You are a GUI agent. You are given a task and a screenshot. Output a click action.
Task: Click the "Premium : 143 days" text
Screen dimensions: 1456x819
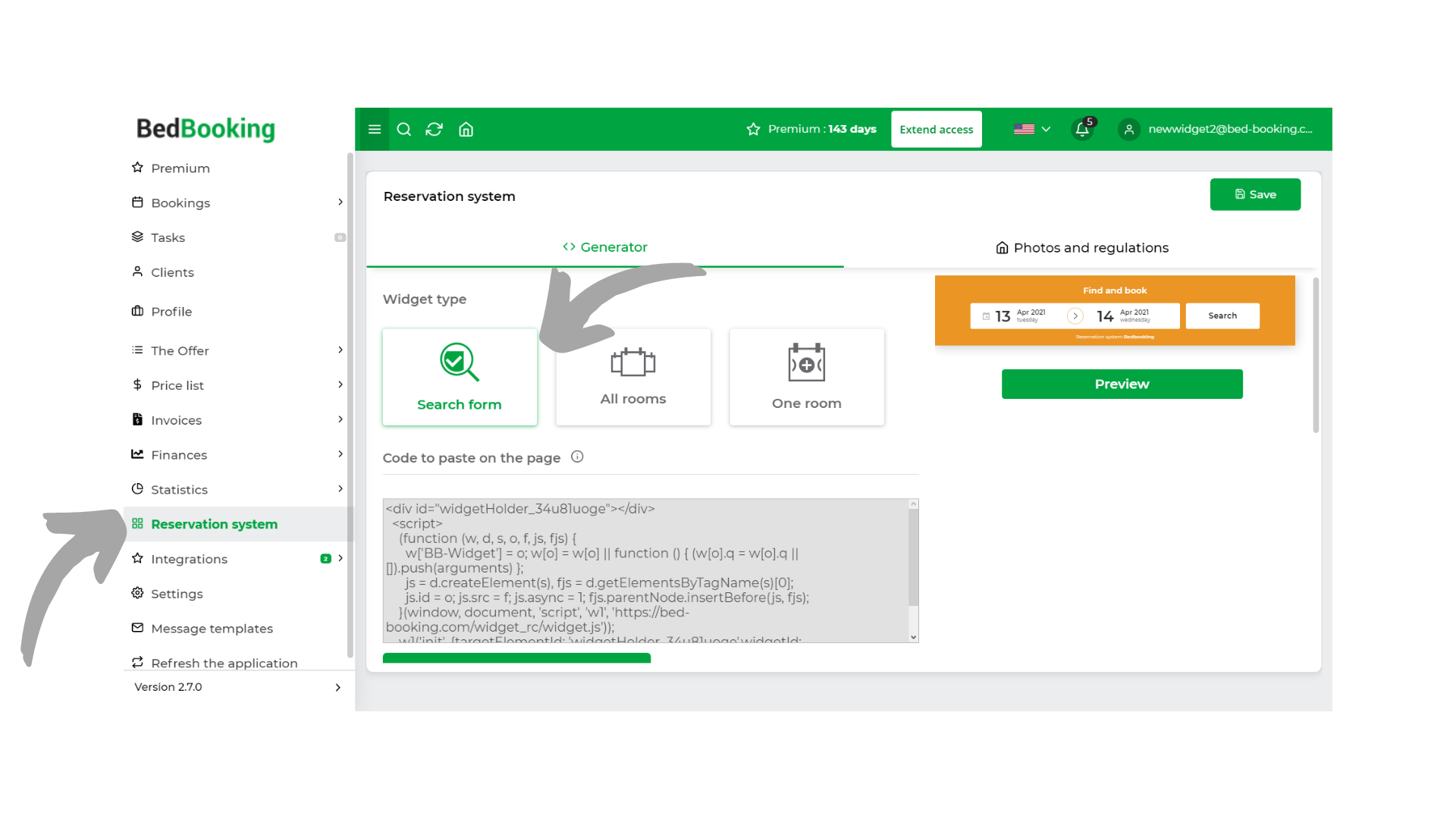tap(822, 130)
